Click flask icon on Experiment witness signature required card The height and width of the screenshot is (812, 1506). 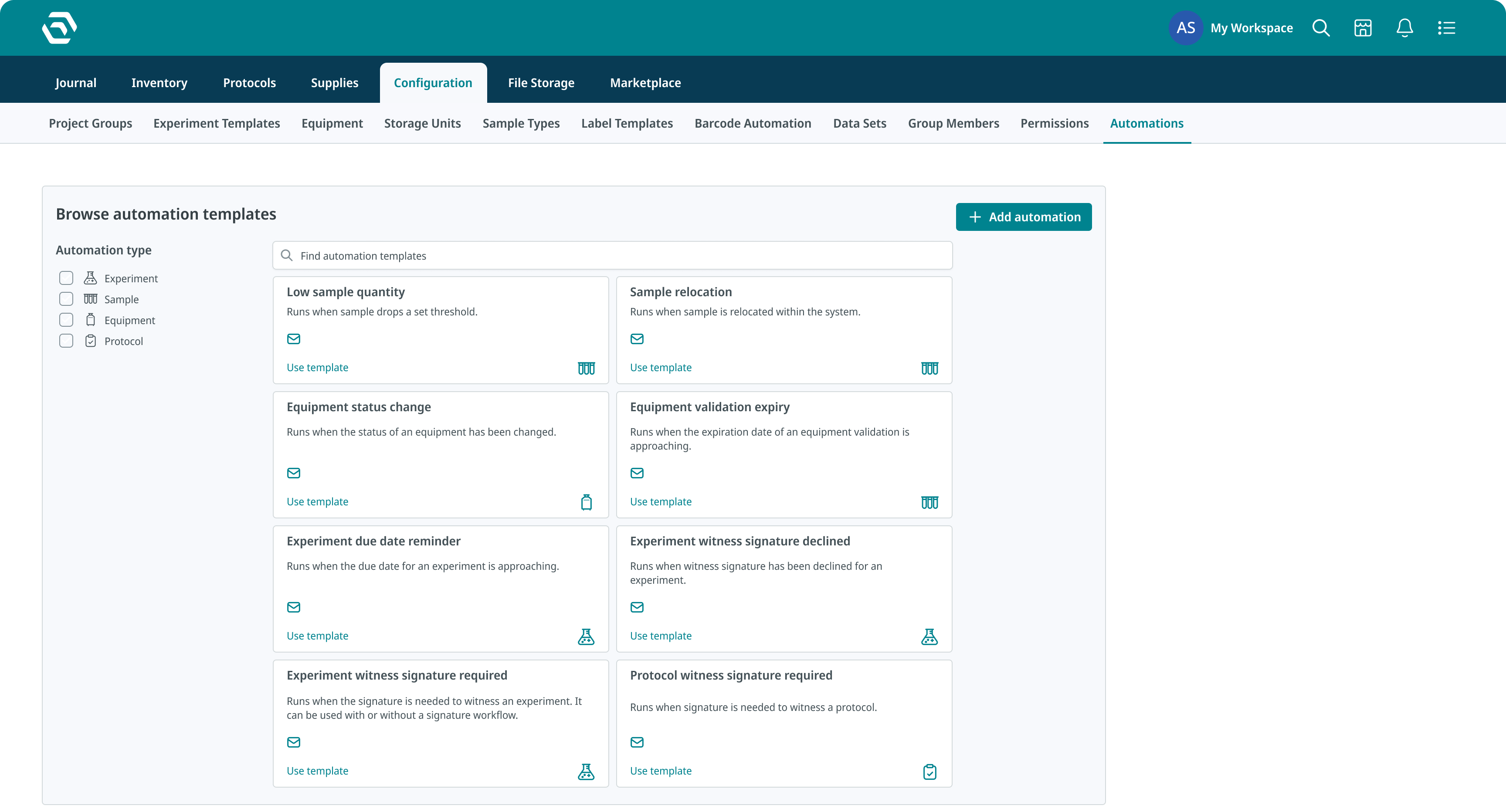[x=586, y=771]
